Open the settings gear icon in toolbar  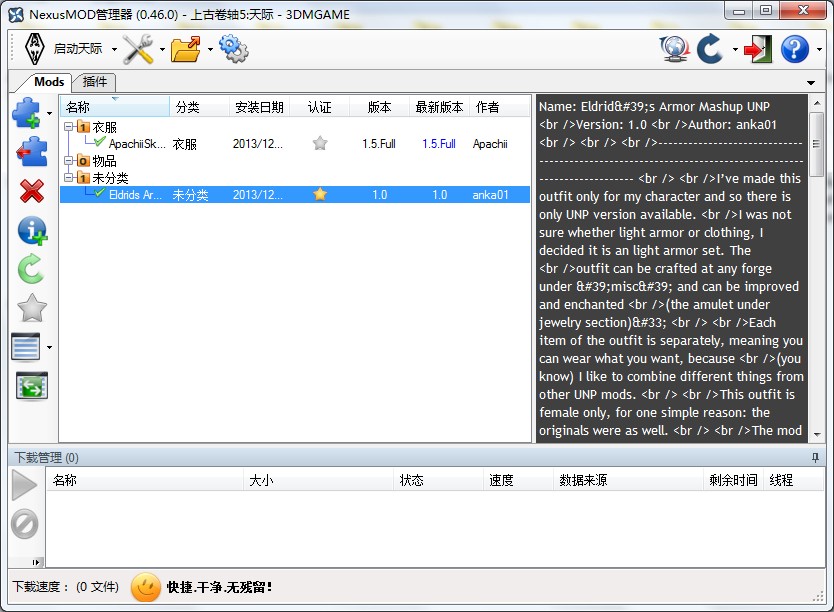pyautogui.click(x=232, y=48)
